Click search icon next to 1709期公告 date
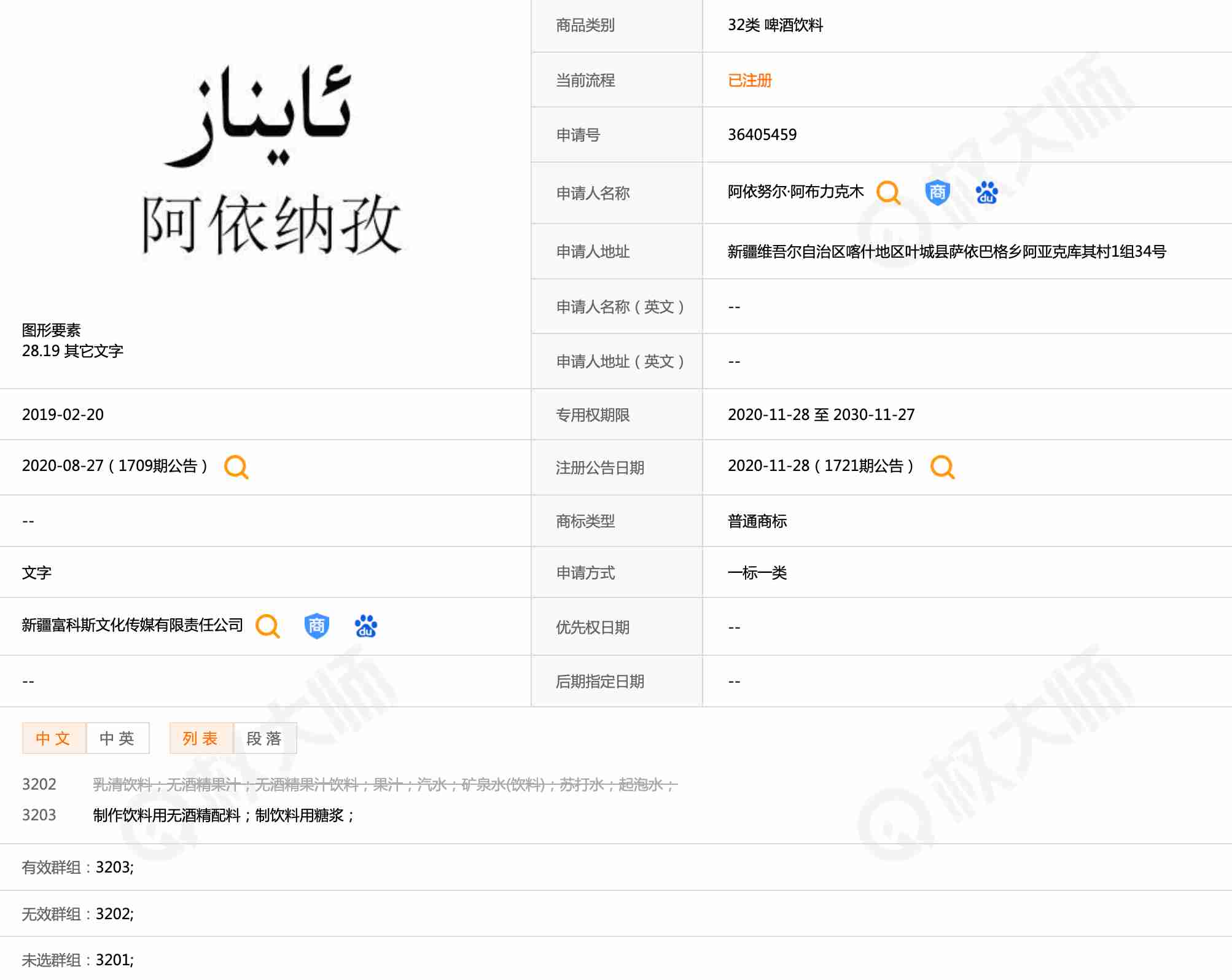This screenshot has height=980, width=1232. click(236, 467)
